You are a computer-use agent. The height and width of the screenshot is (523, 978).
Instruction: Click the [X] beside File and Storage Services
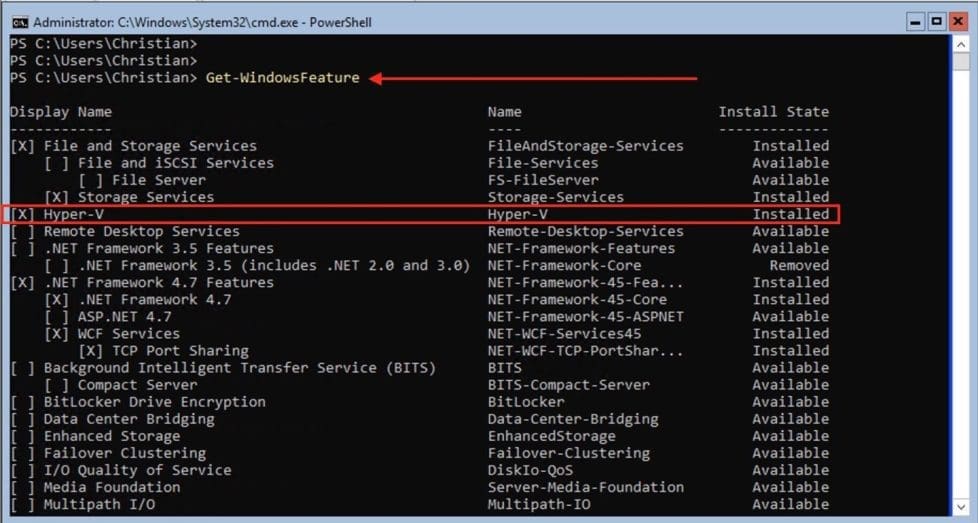click(22, 146)
